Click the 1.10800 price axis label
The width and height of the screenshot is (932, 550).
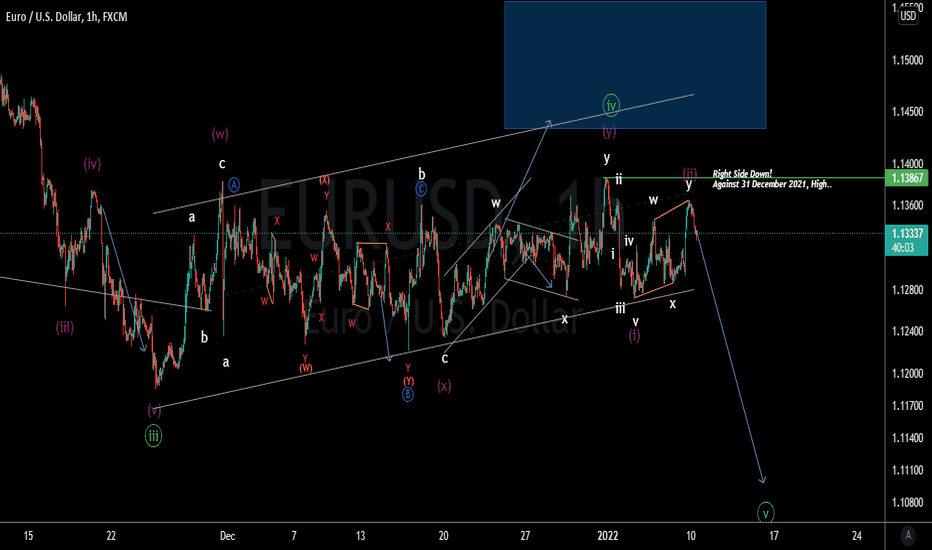point(908,502)
